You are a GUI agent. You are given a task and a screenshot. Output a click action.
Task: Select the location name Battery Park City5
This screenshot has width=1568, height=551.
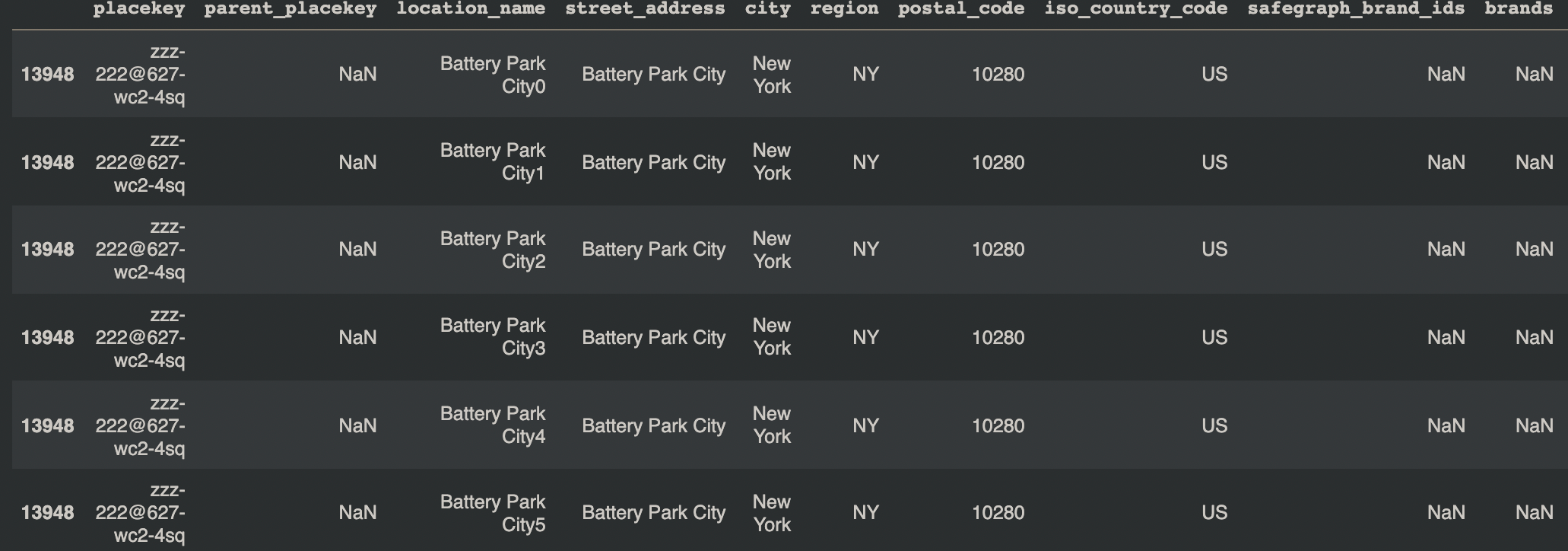(493, 513)
